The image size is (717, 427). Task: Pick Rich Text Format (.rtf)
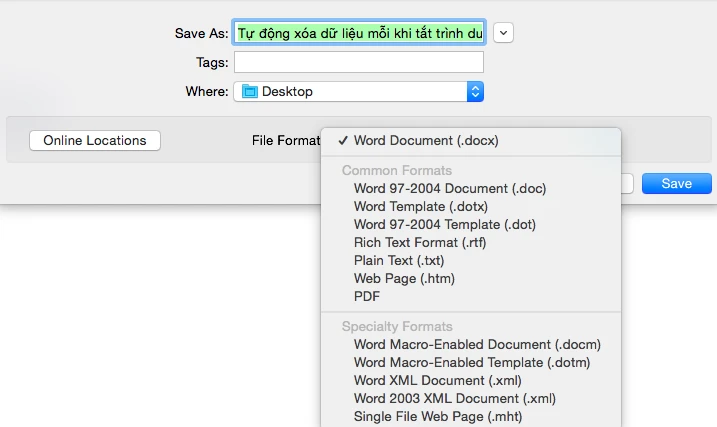471,242
